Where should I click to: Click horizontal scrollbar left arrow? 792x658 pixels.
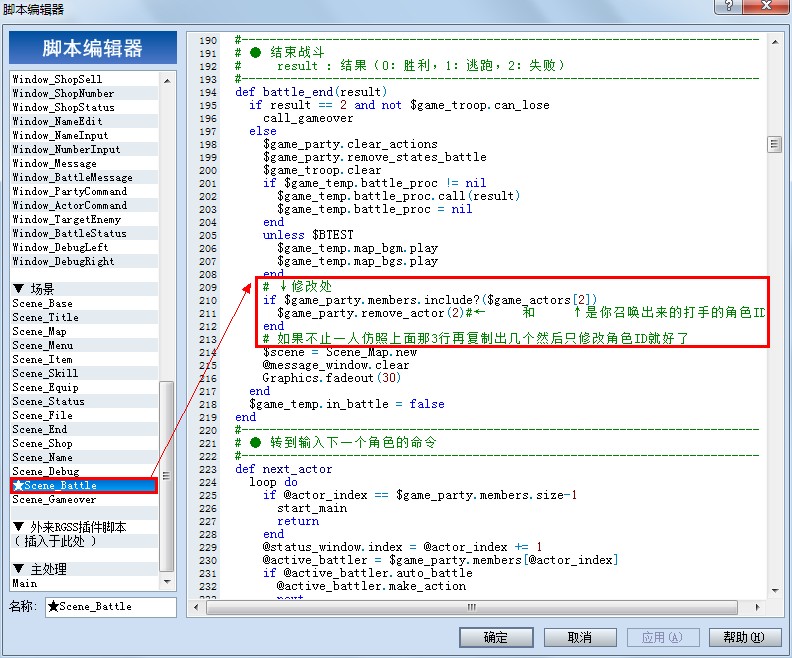click(x=196, y=607)
